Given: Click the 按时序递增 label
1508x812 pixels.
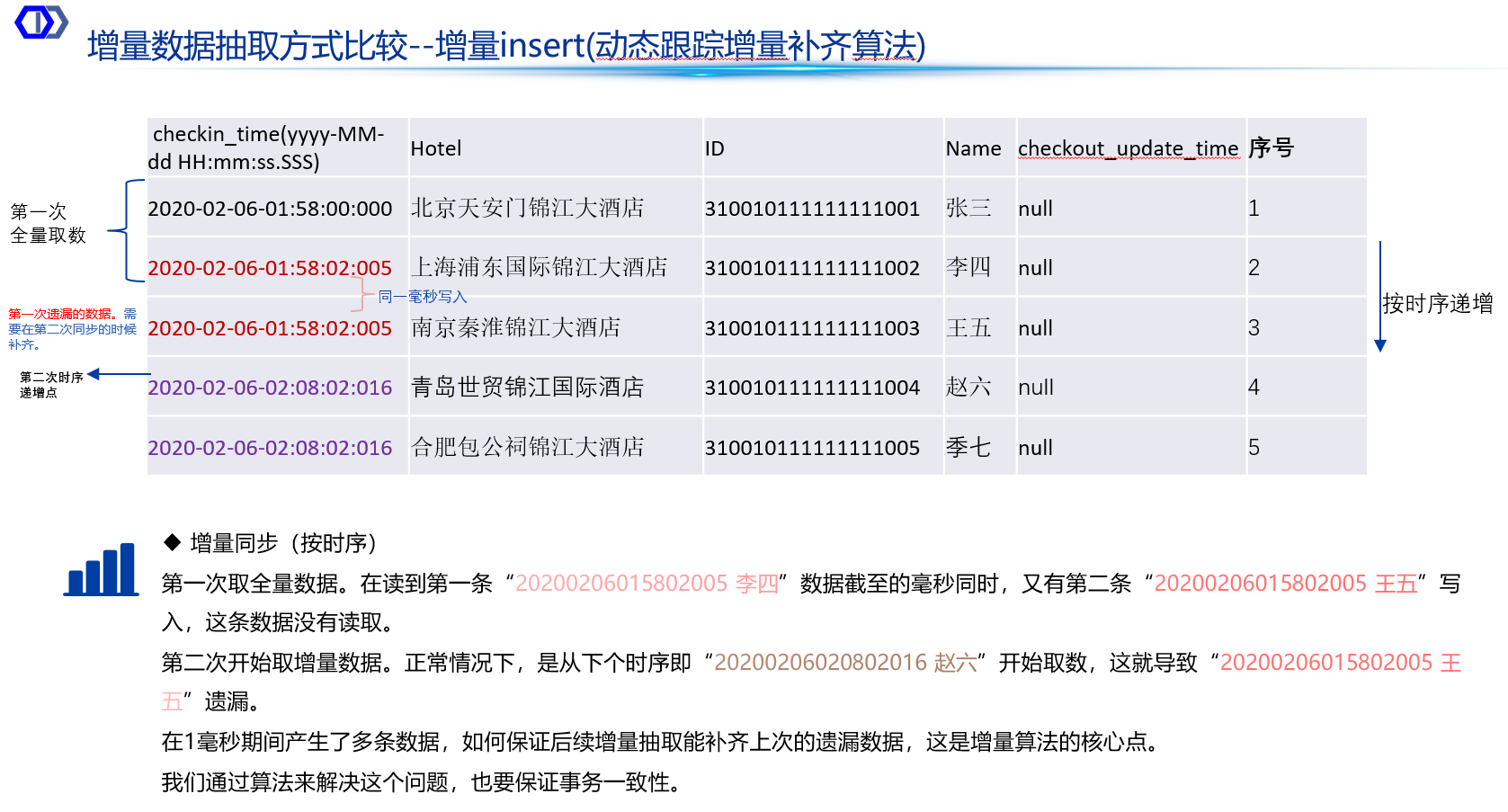Looking at the screenshot, I should (x=1437, y=304).
